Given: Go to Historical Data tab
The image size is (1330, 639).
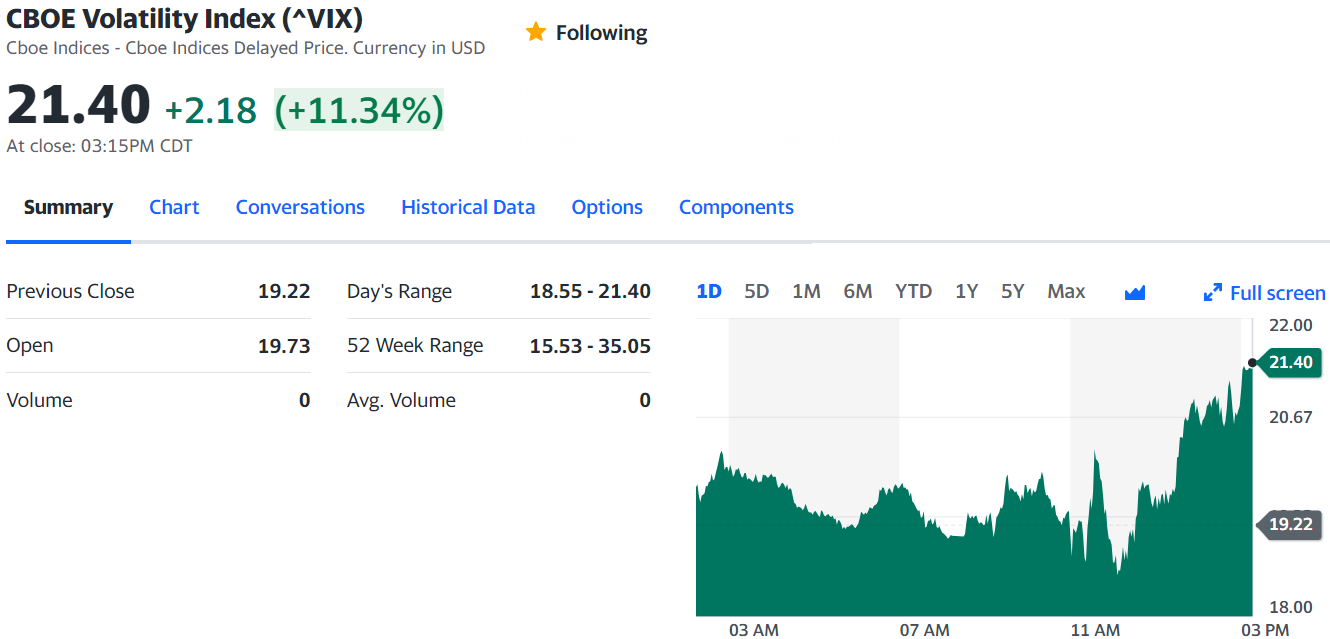Looking at the screenshot, I should [468, 207].
